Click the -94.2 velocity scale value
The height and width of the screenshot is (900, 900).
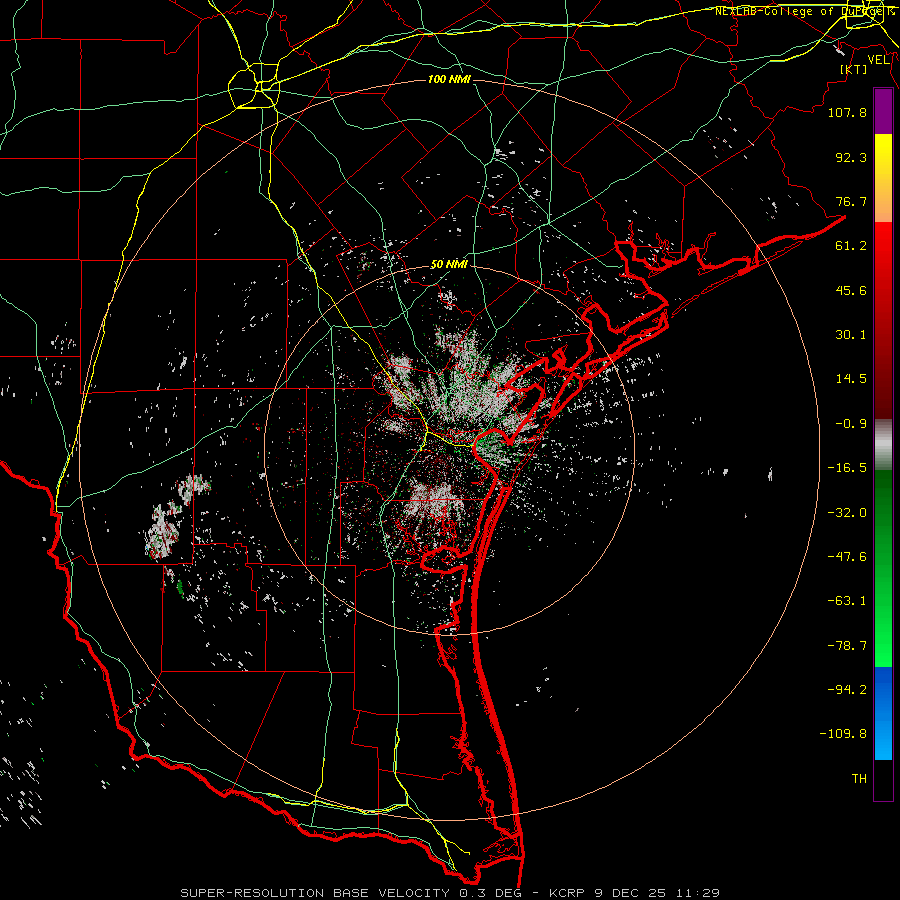[847, 689]
